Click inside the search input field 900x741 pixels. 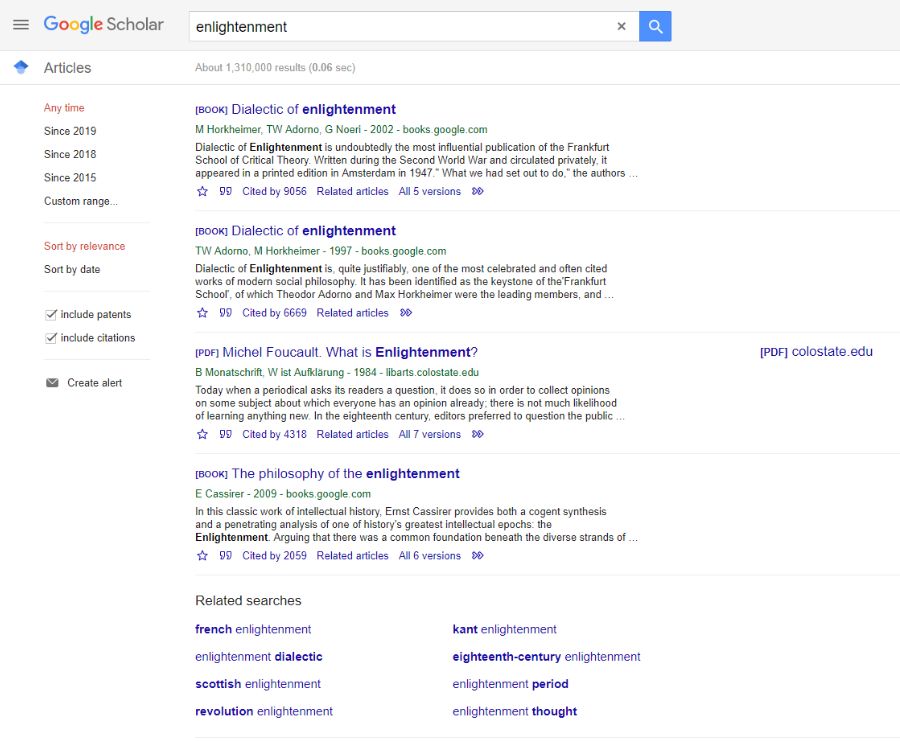(400, 26)
